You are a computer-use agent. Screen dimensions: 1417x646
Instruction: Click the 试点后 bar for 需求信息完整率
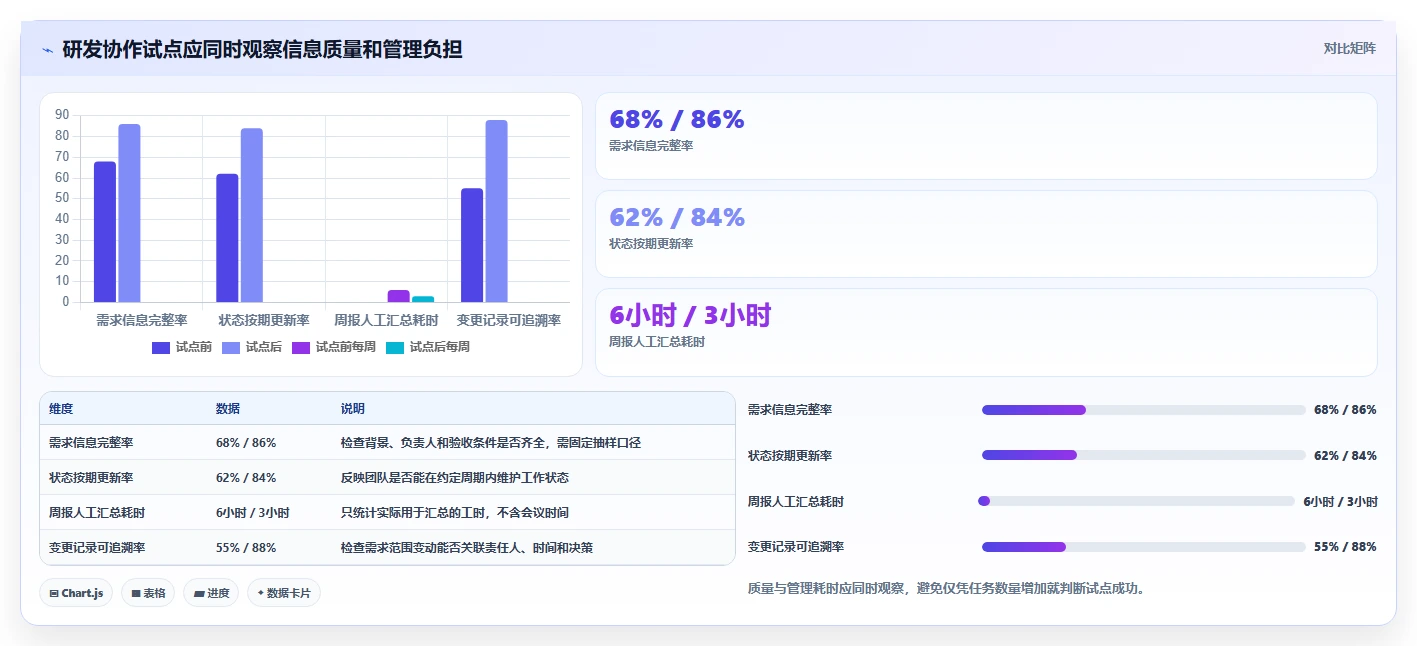tap(129, 213)
